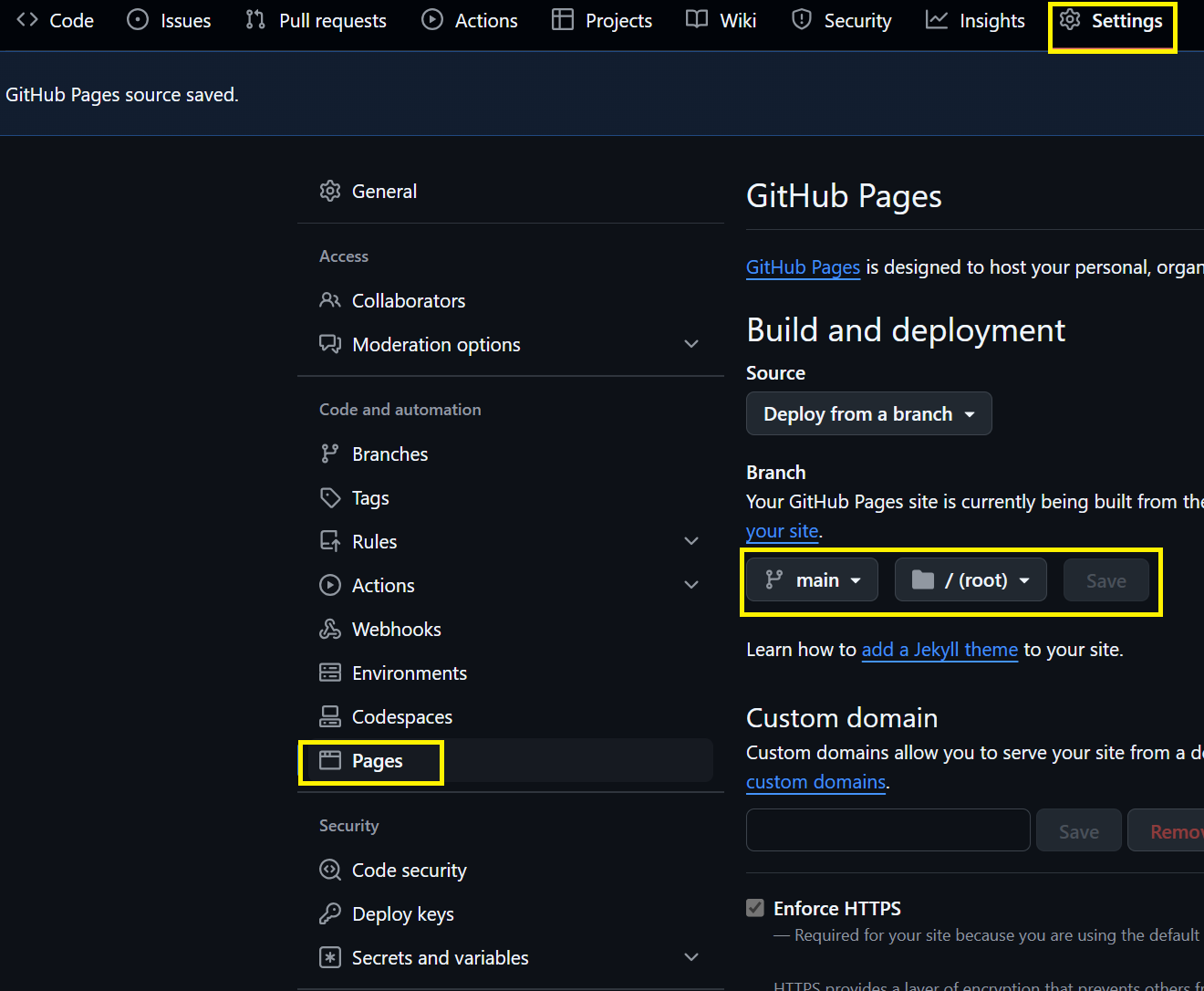
Task: Click the General gear icon in sidebar
Action: click(330, 191)
